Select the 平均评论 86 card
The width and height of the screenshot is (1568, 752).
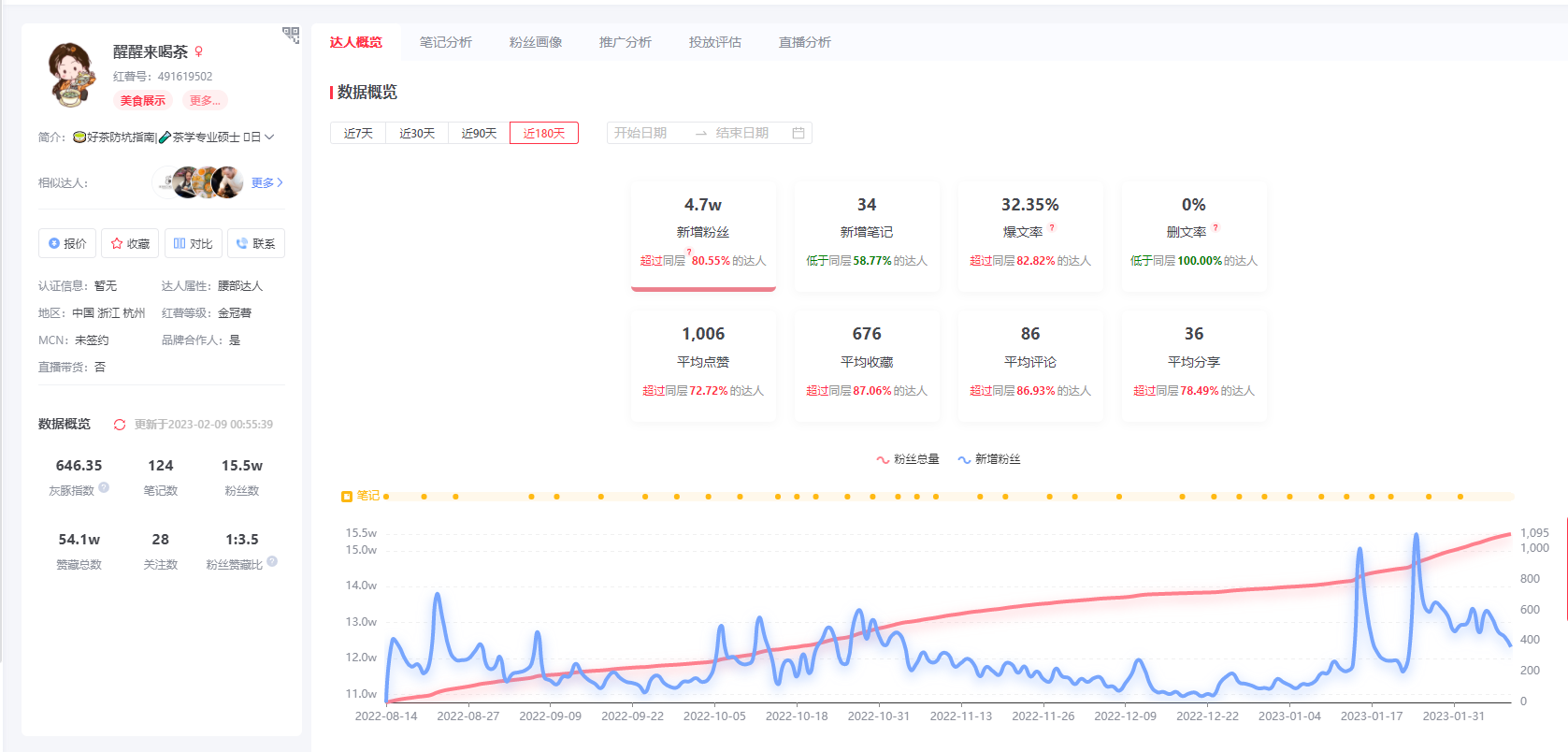click(x=1030, y=366)
